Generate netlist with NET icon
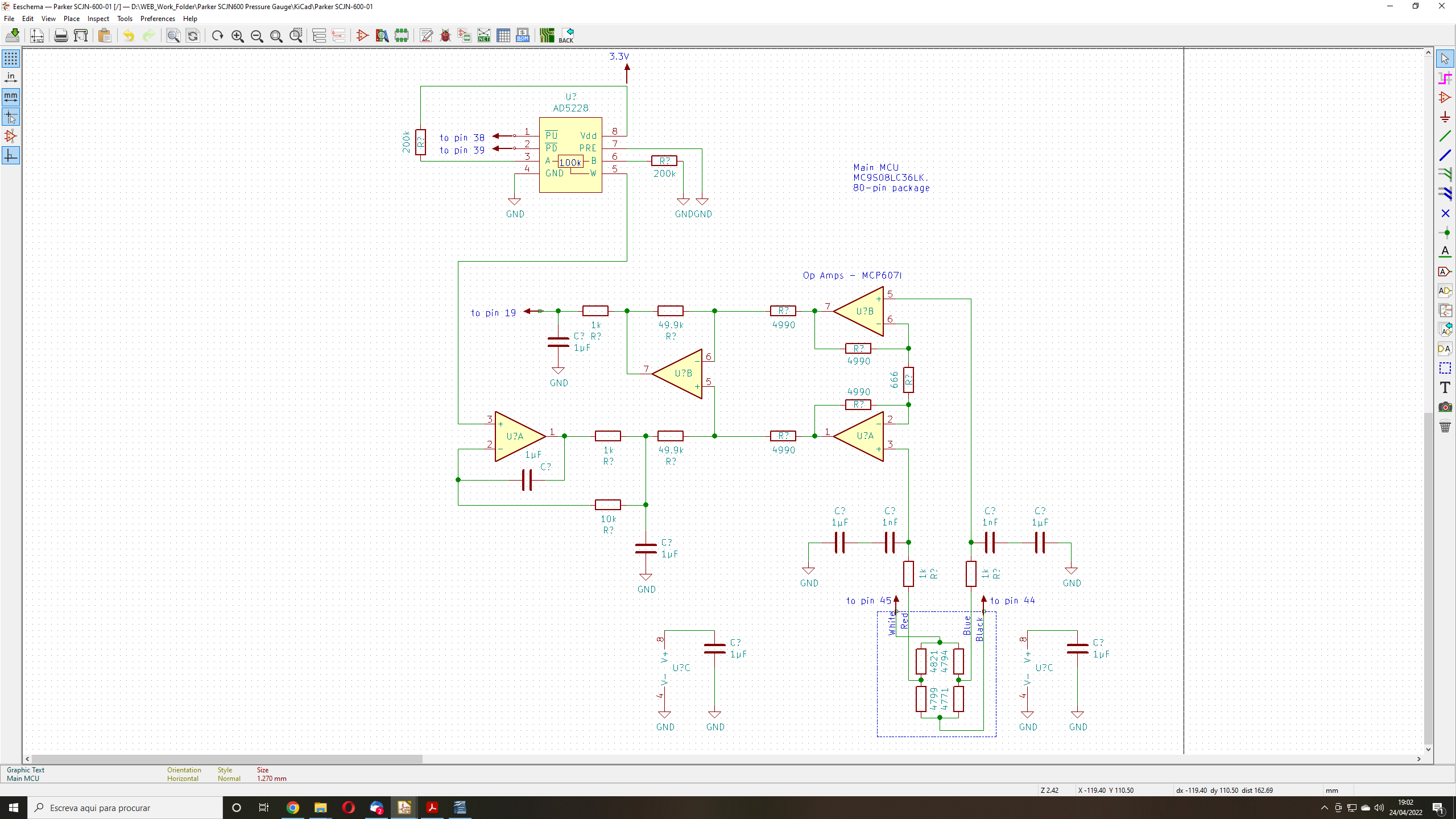 pos(484,35)
